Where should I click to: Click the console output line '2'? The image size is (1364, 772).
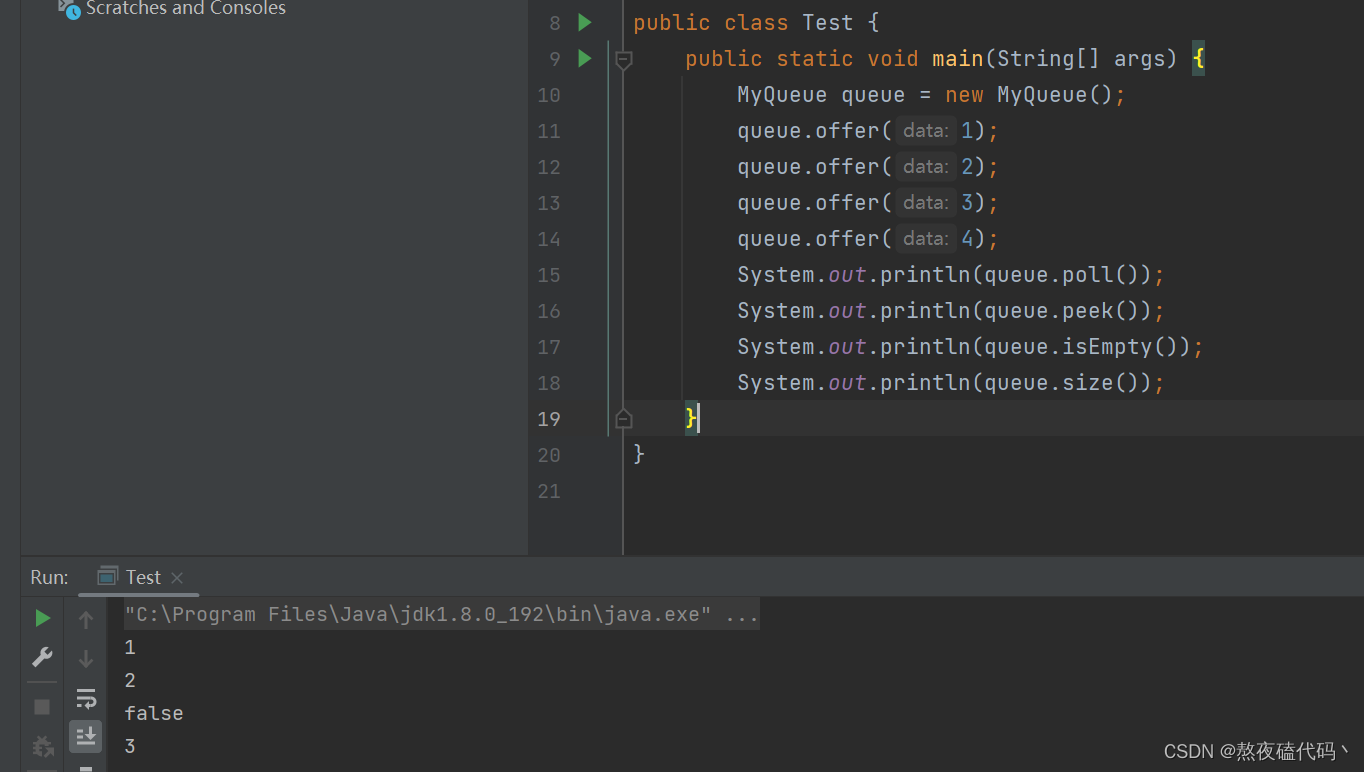click(x=130, y=680)
